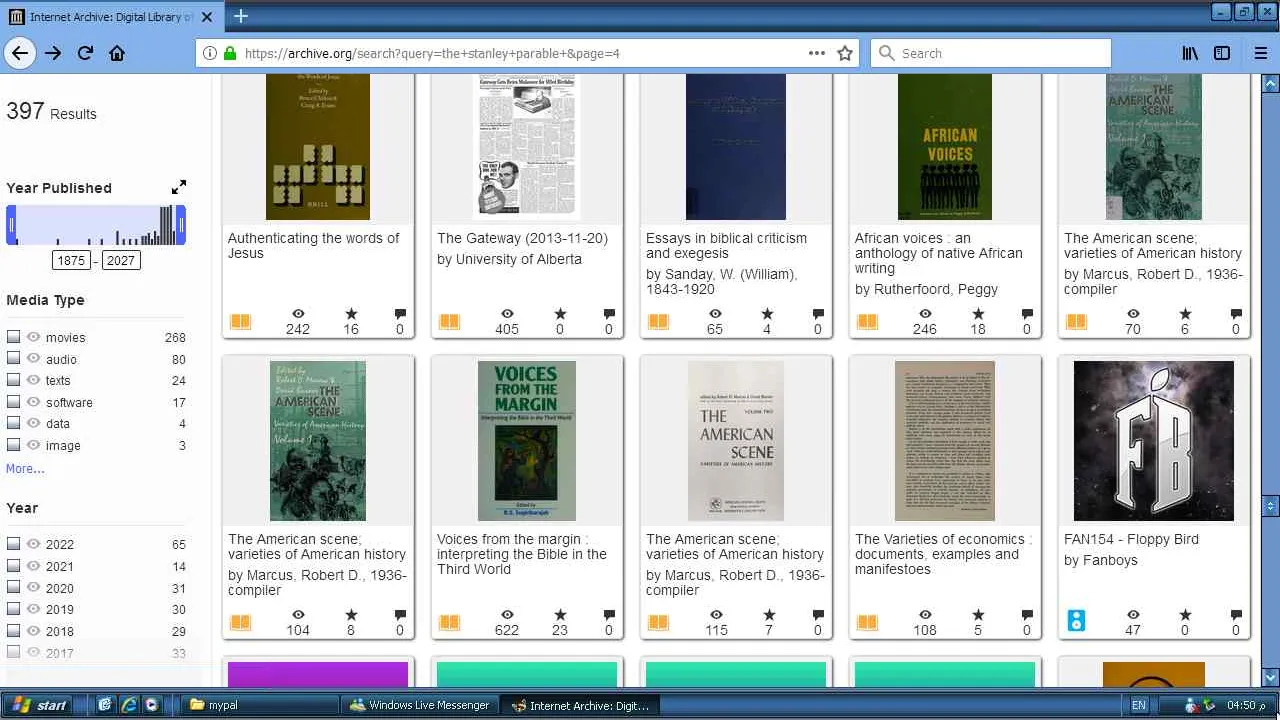Go back to the previous page
Image resolution: width=1280 pixels, height=720 pixels.
coord(20,53)
